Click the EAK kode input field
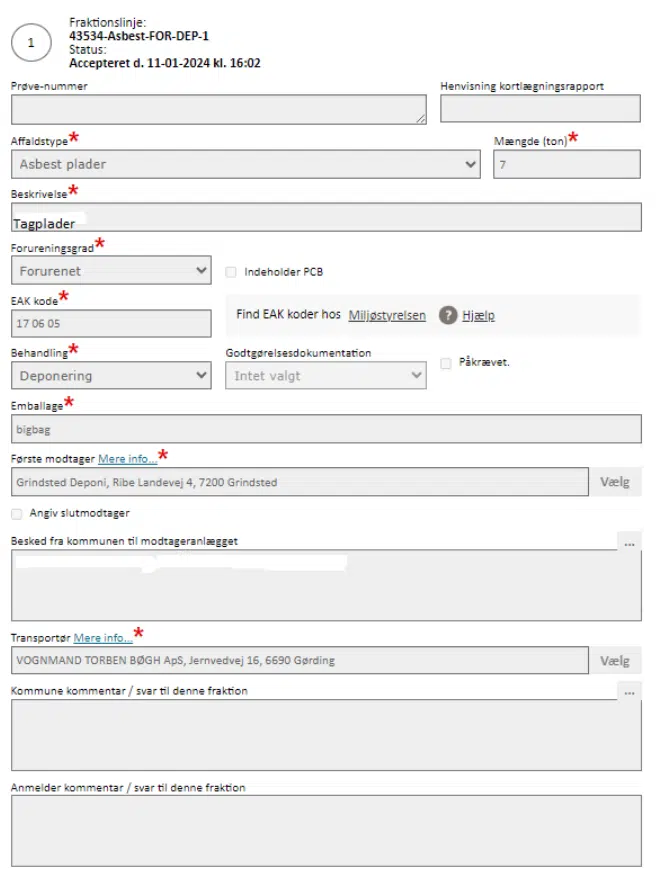657x883 pixels. (x=111, y=324)
